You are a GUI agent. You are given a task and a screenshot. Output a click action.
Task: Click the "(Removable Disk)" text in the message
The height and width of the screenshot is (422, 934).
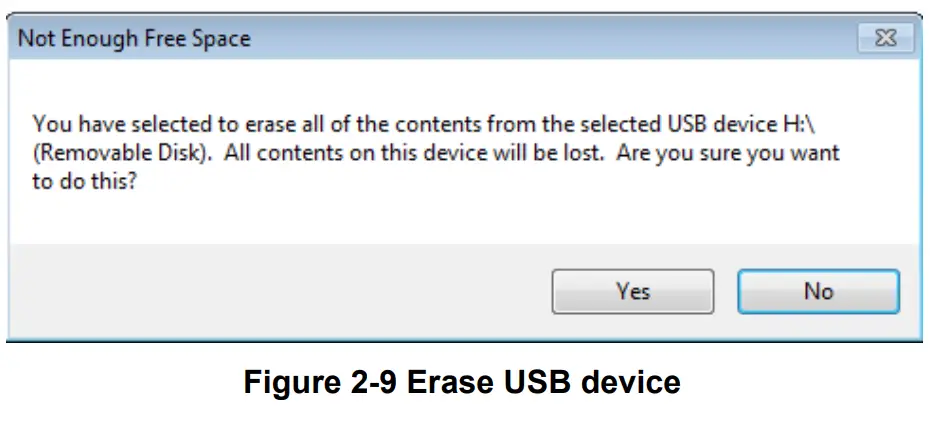(x=107, y=154)
